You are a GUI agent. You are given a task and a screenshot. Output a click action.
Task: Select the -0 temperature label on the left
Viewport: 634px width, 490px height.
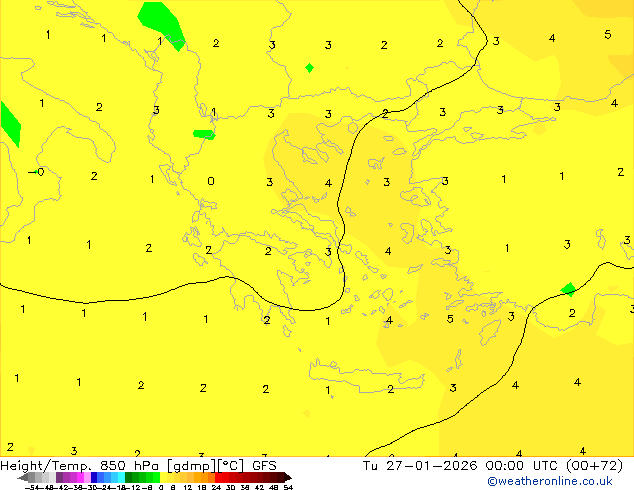click(38, 172)
